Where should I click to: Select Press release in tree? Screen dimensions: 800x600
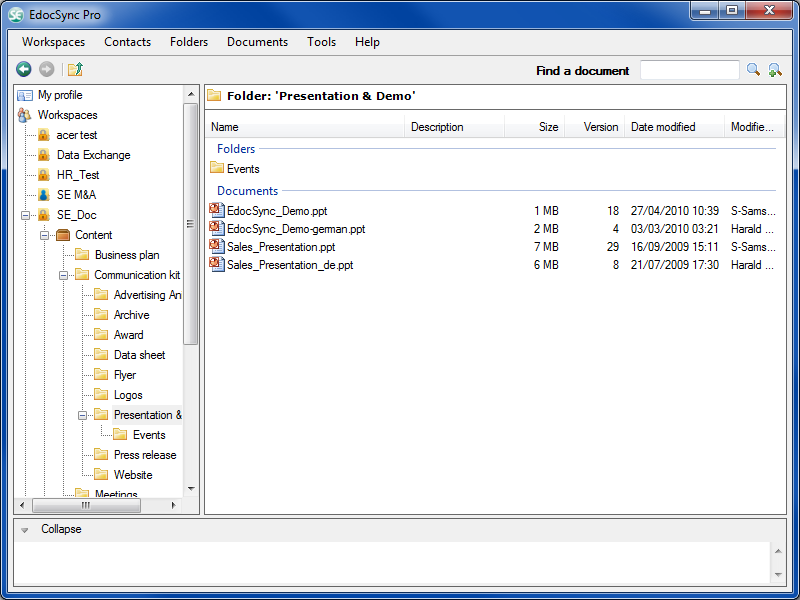145,455
